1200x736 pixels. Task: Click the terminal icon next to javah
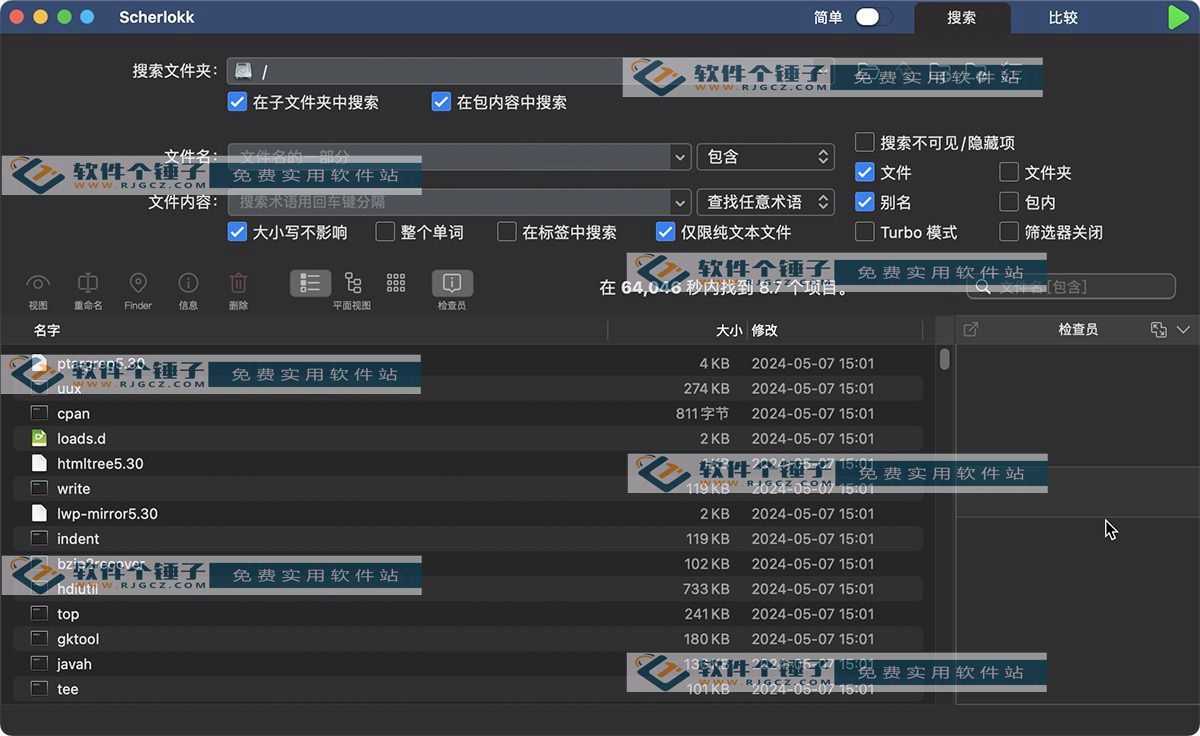39,663
